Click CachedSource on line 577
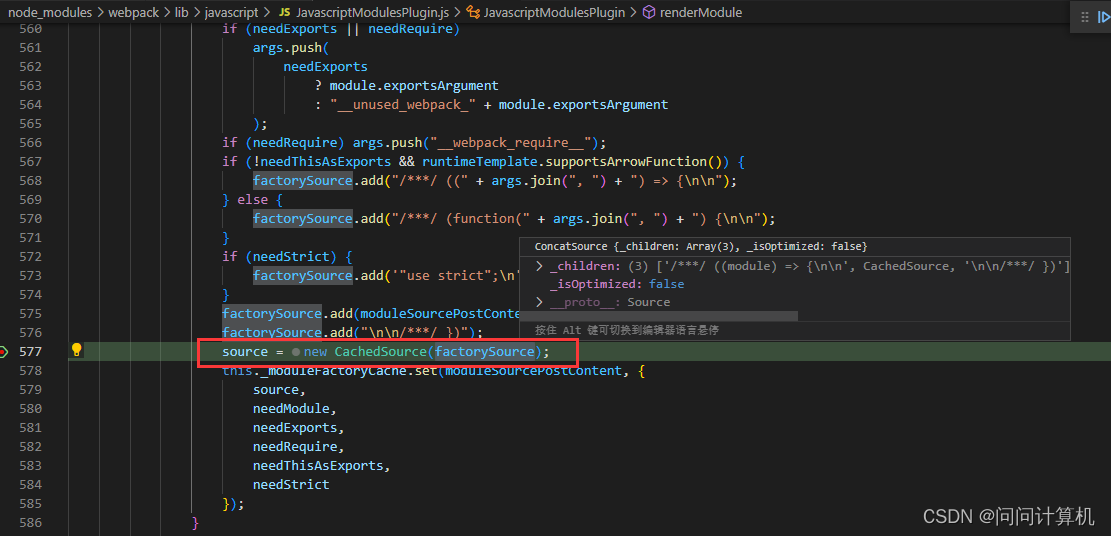 (x=380, y=352)
